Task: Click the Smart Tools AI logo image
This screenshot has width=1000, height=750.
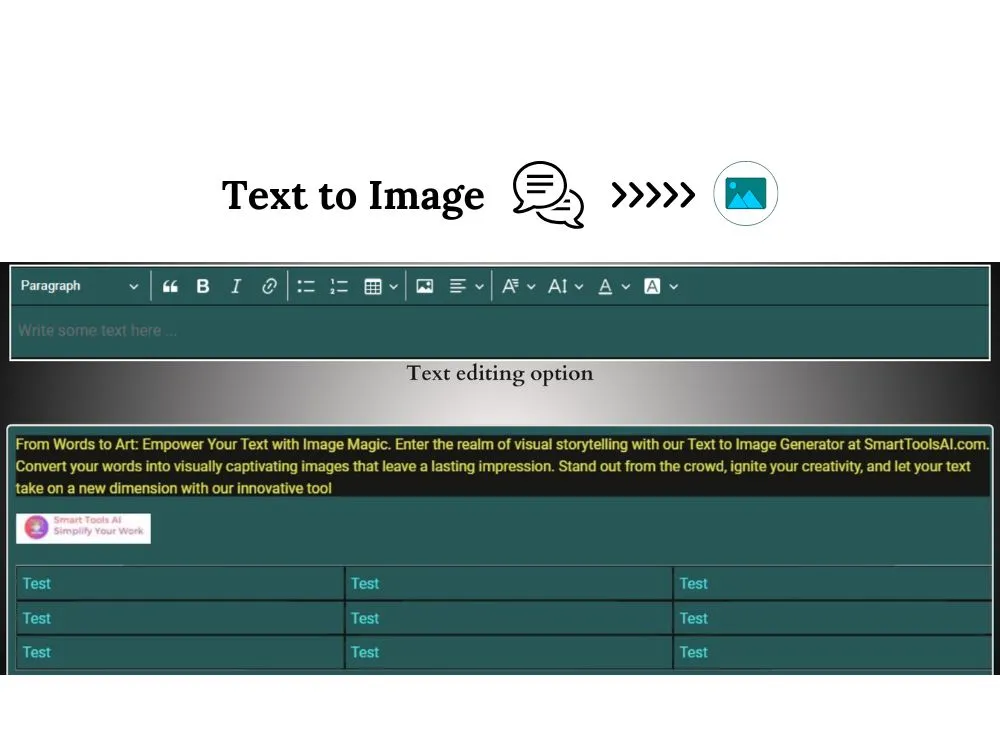Action: point(84,527)
